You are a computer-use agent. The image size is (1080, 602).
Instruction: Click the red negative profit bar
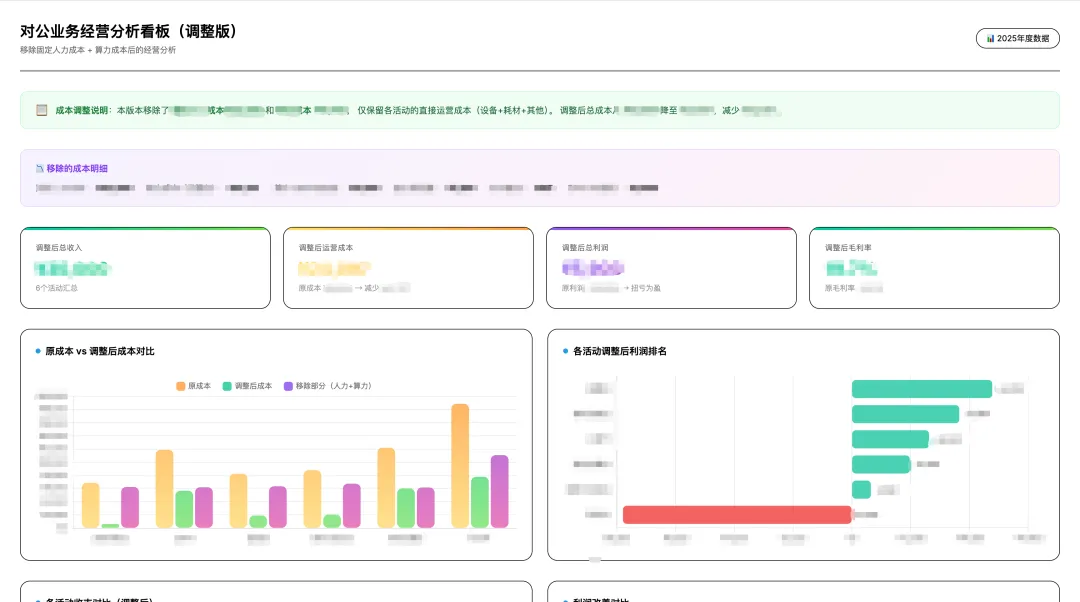click(737, 515)
